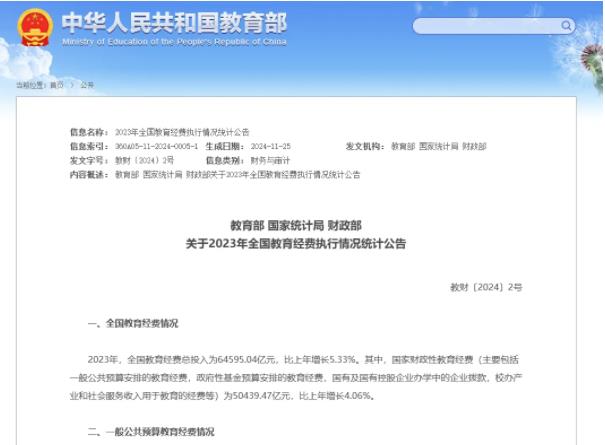This screenshot has width=605, height=445.
Task: Select info category 财务与审计
Action: point(270,160)
